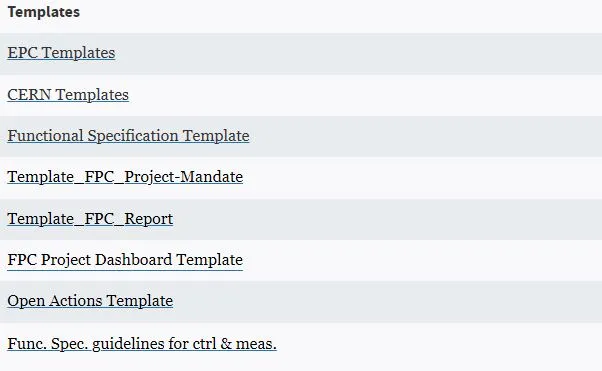Viewport: 602px width, 371px height.
Task: Select the FPC Project Dashboard Template entry
Action: (x=125, y=260)
